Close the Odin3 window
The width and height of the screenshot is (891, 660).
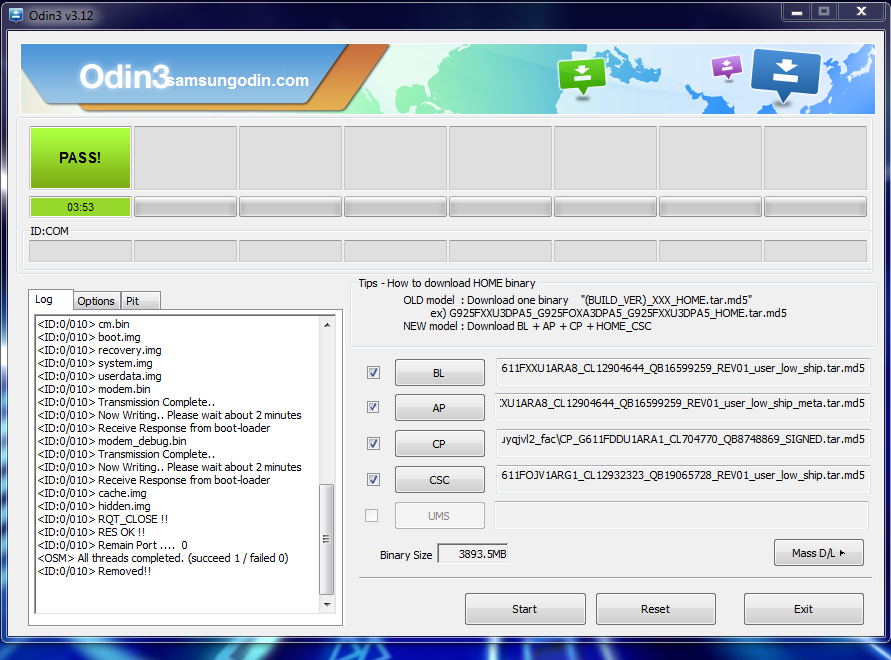[861, 11]
